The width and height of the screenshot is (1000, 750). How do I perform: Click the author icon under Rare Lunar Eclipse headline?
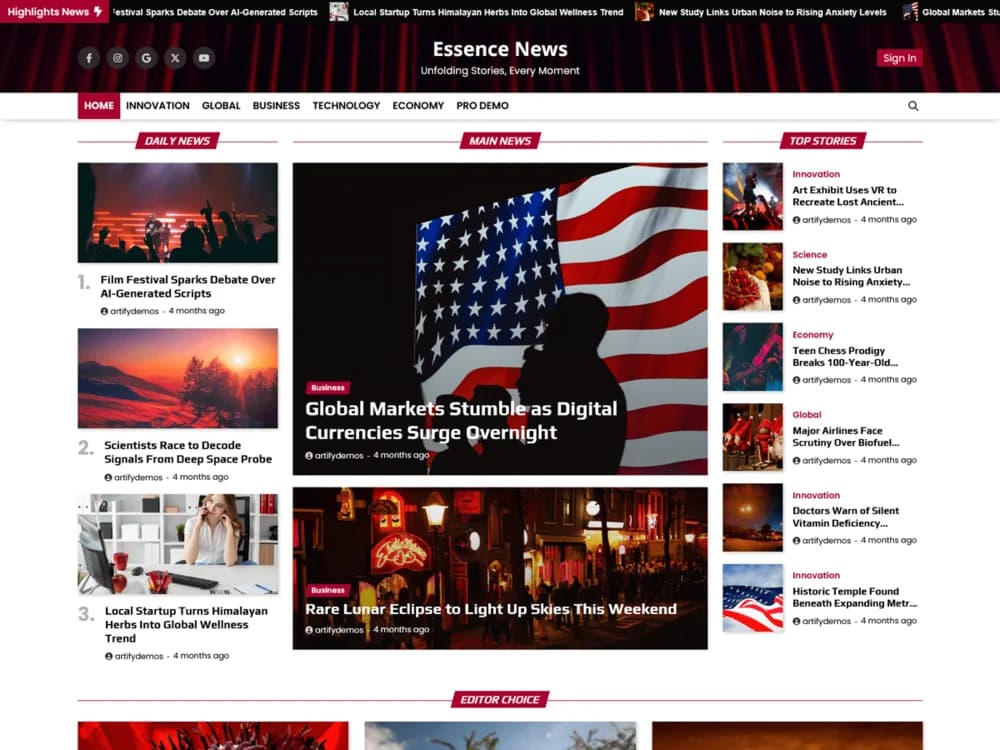click(308, 629)
